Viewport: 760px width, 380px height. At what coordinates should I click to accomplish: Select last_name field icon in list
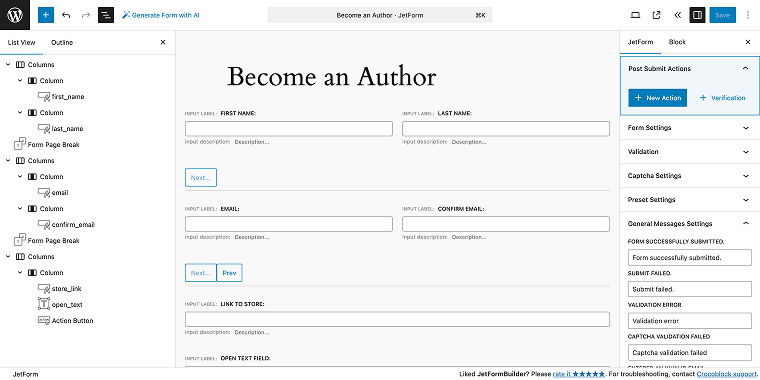tap(44, 128)
